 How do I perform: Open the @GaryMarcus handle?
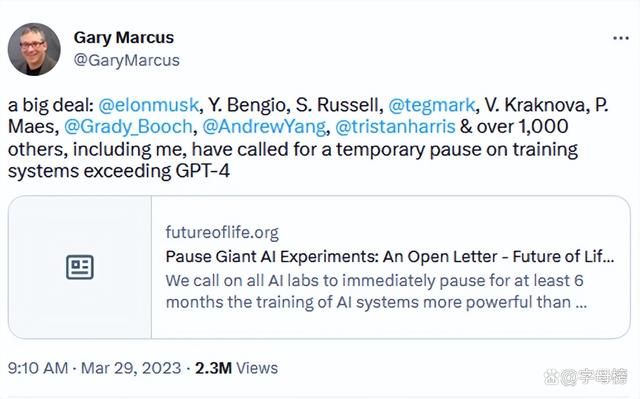click(x=127, y=60)
